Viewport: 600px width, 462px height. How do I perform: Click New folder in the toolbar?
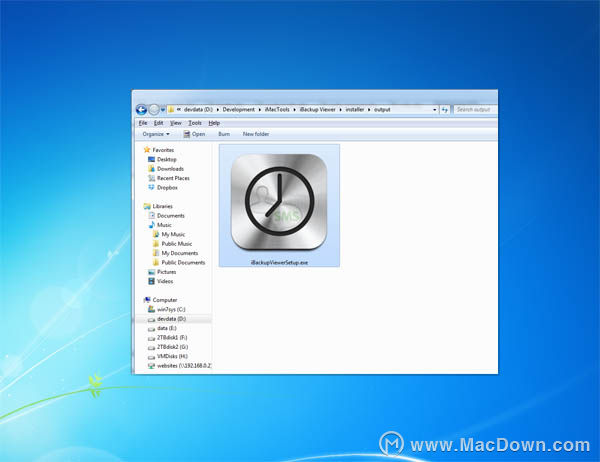point(256,134)
